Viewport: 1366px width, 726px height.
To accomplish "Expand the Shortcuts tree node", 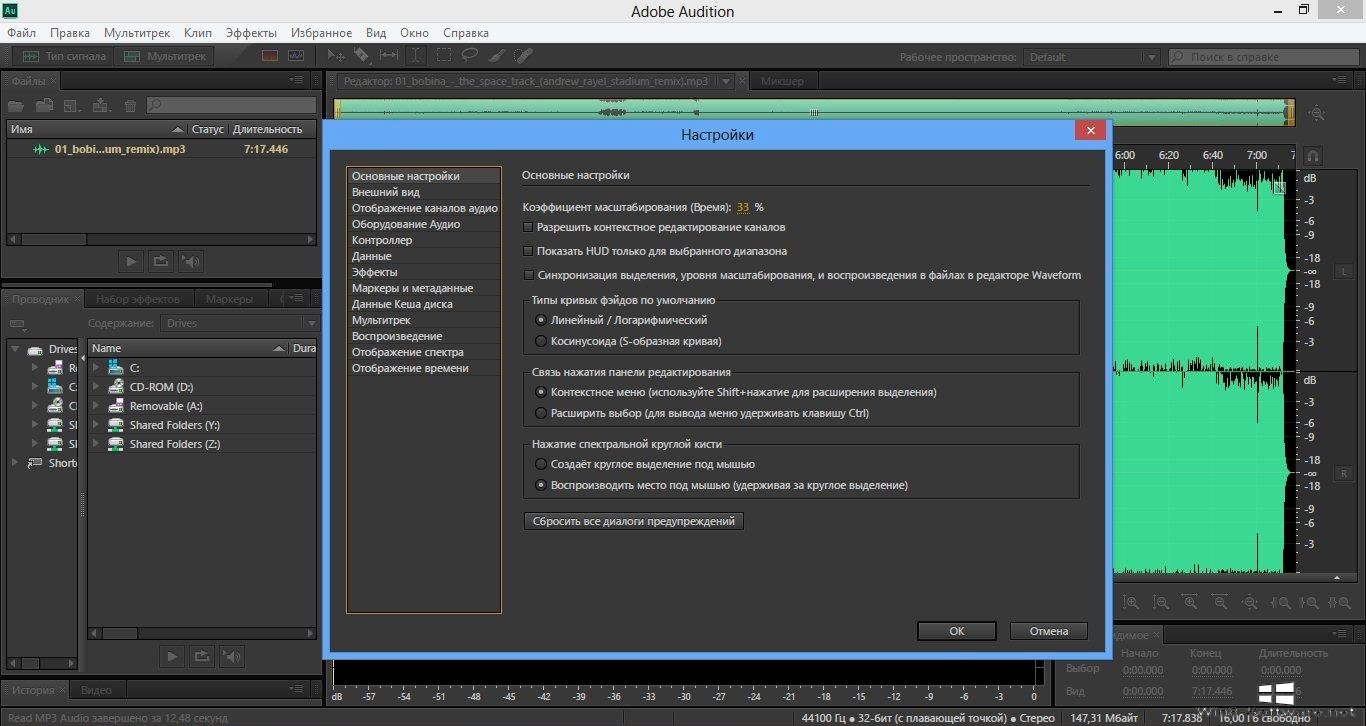I will (15, 463).
